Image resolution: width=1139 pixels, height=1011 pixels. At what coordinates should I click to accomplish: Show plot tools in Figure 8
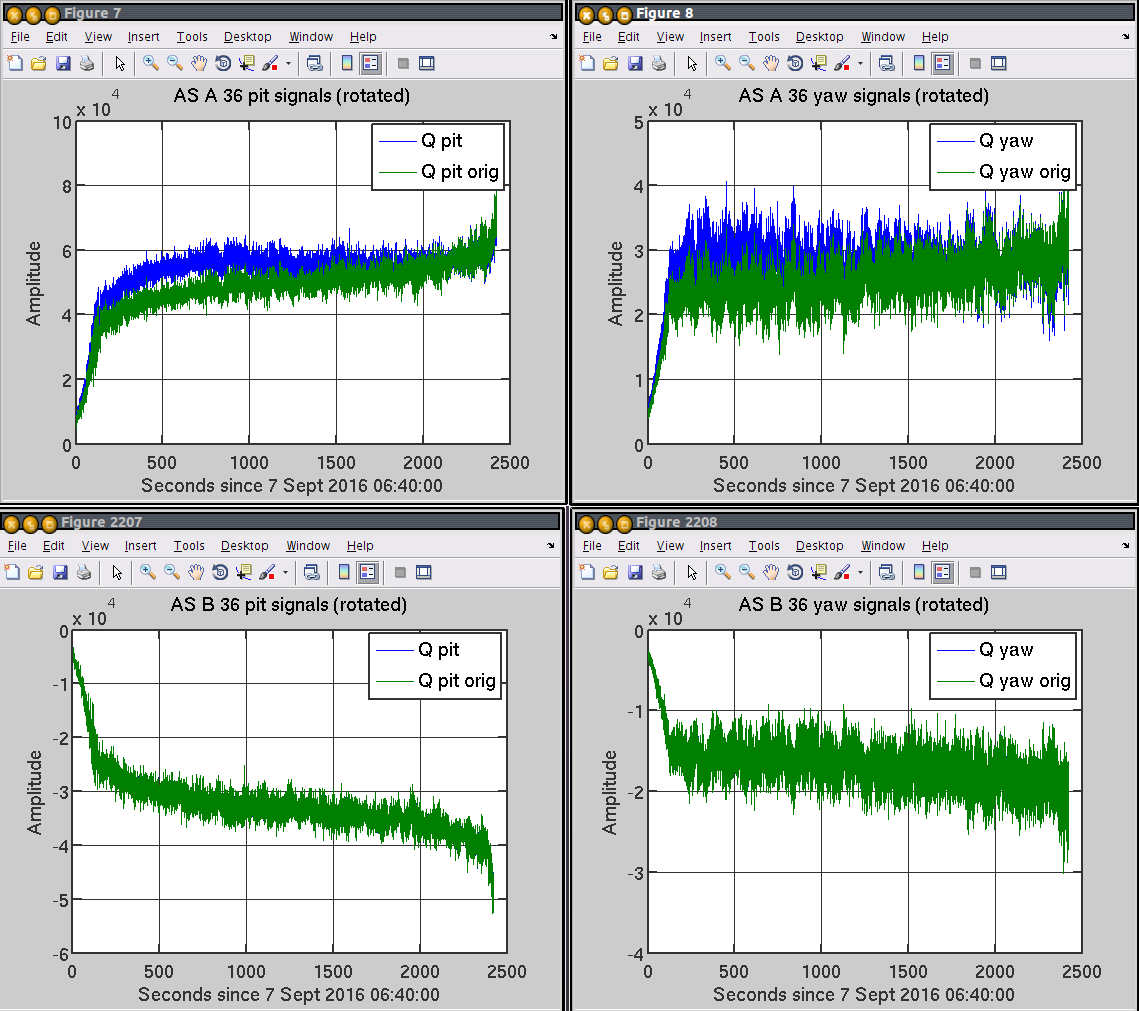pos(1000,64)
